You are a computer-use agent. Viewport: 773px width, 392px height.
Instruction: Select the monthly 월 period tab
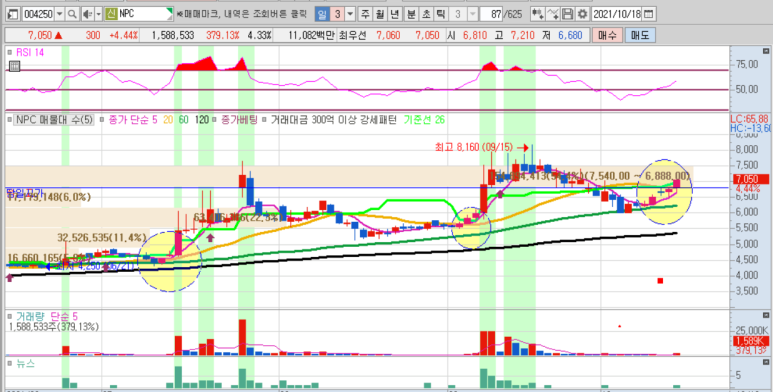pos(379,14)
